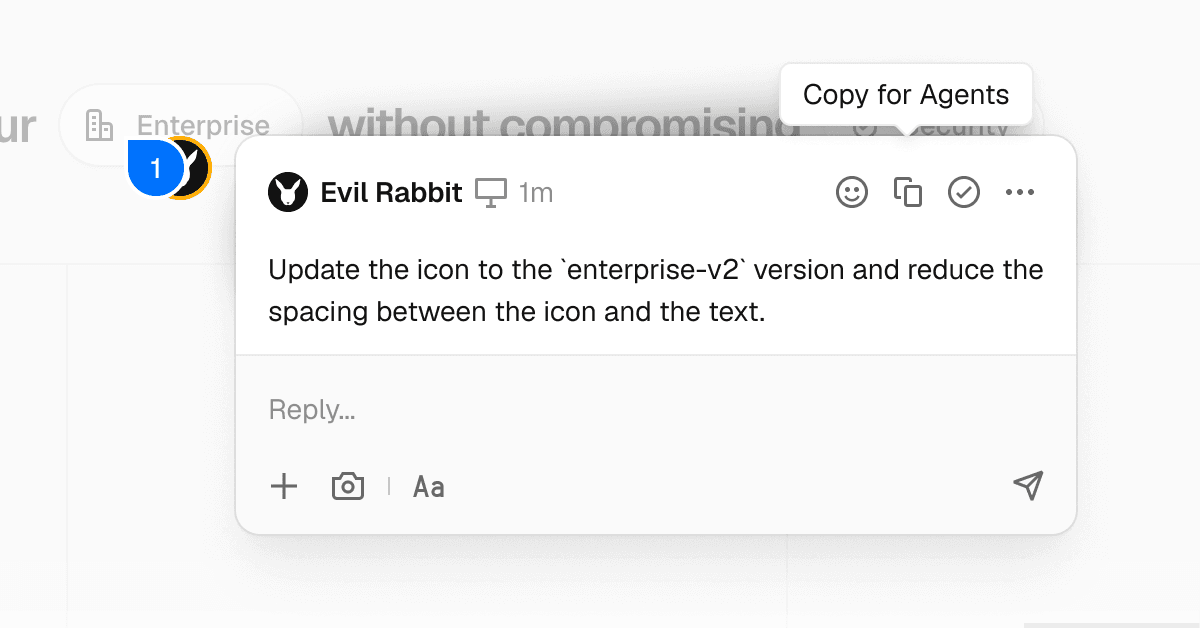Click the Evil Rabbit avatar in comment
The height and width of the screenshot is (628, 1200).
coord(288,192)
